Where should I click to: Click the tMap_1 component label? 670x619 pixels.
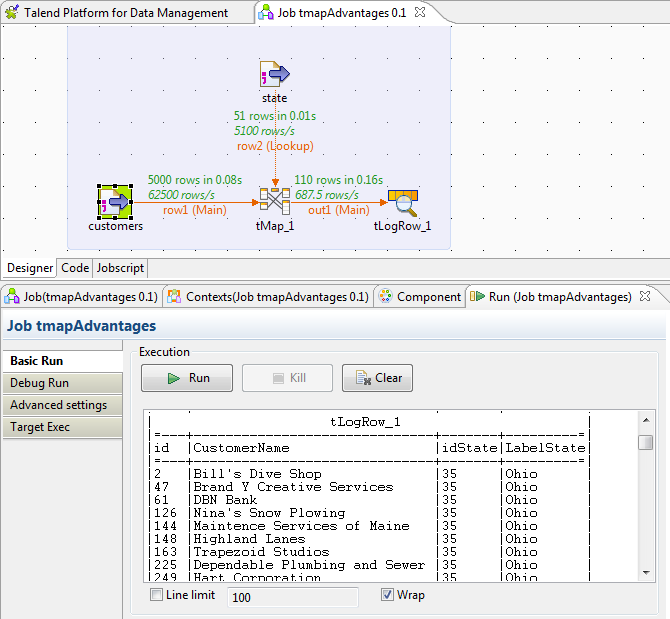[x=275, y=226]
